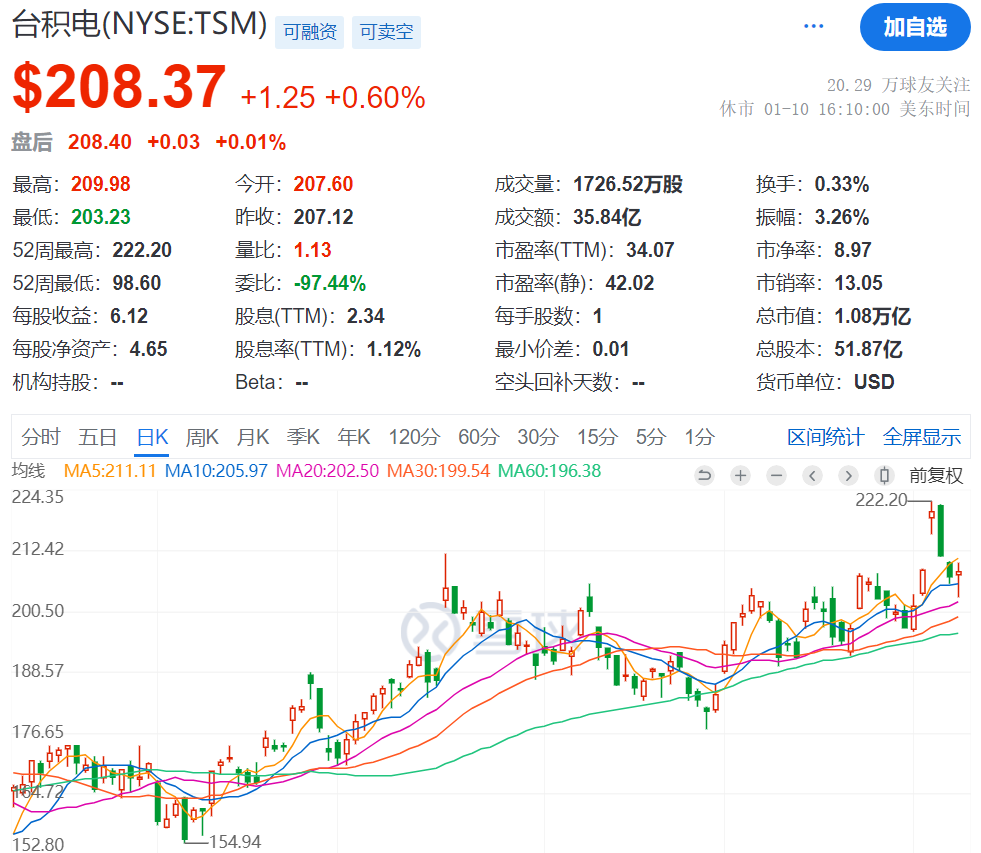Open the 前复权 adjustment selector
Screen dimensions: 981x853
936,476
